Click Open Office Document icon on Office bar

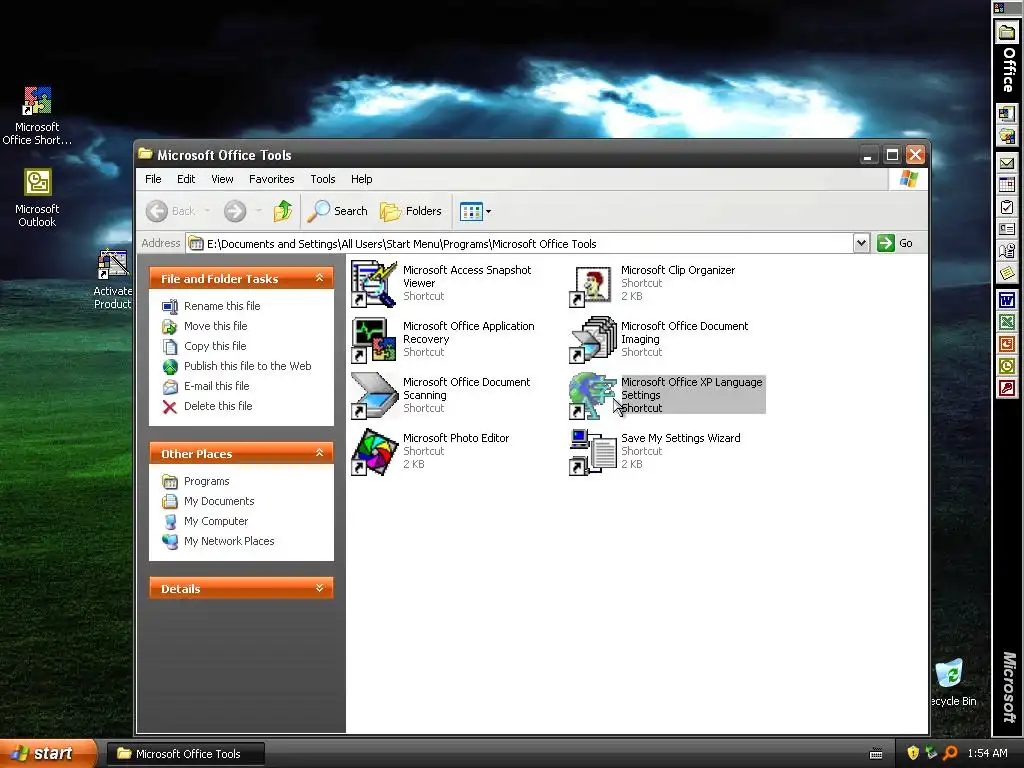tap(1006, 136)
